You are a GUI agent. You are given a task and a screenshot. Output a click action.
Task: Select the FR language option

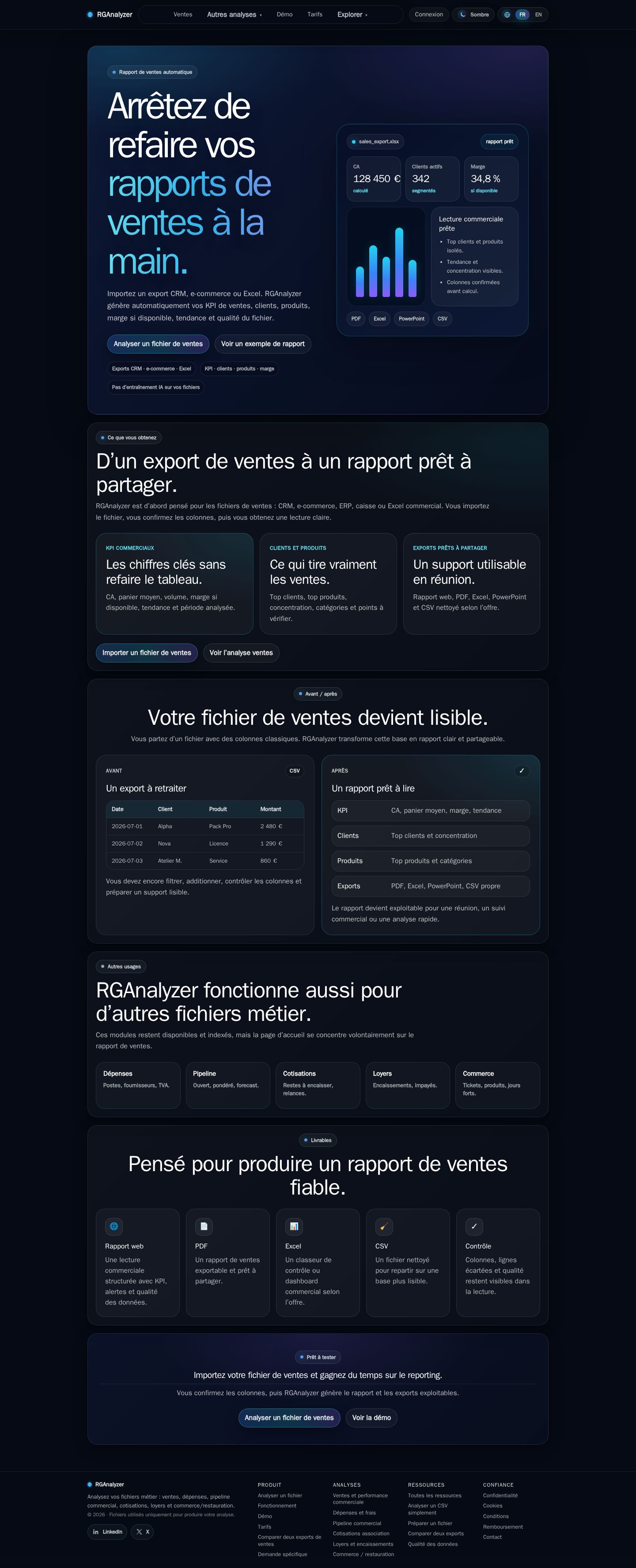coord(522,15)
